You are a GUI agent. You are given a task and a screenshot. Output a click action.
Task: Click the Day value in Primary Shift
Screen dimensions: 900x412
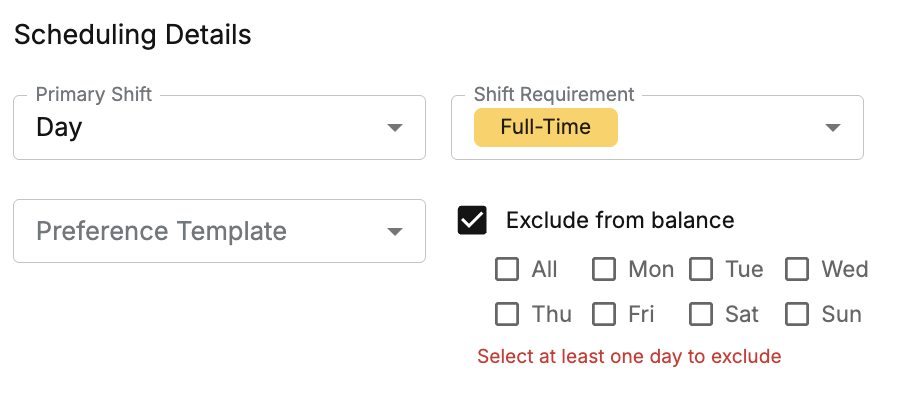click(x=59, y=127)
